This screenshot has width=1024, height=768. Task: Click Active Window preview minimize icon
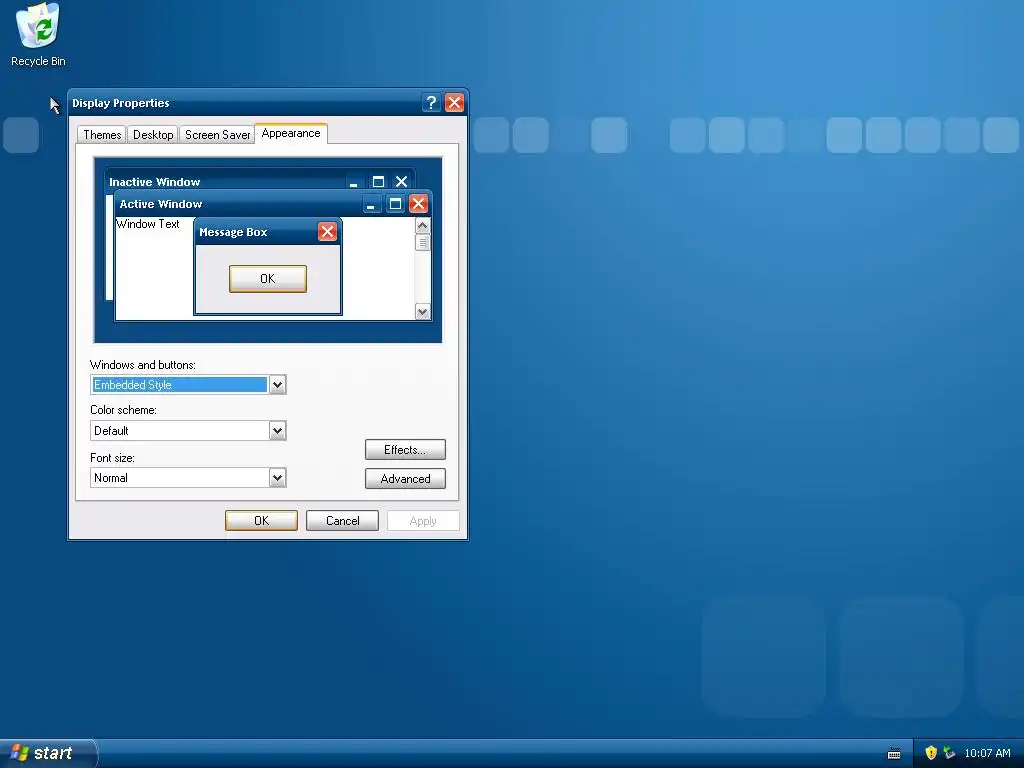pos(371,204)
